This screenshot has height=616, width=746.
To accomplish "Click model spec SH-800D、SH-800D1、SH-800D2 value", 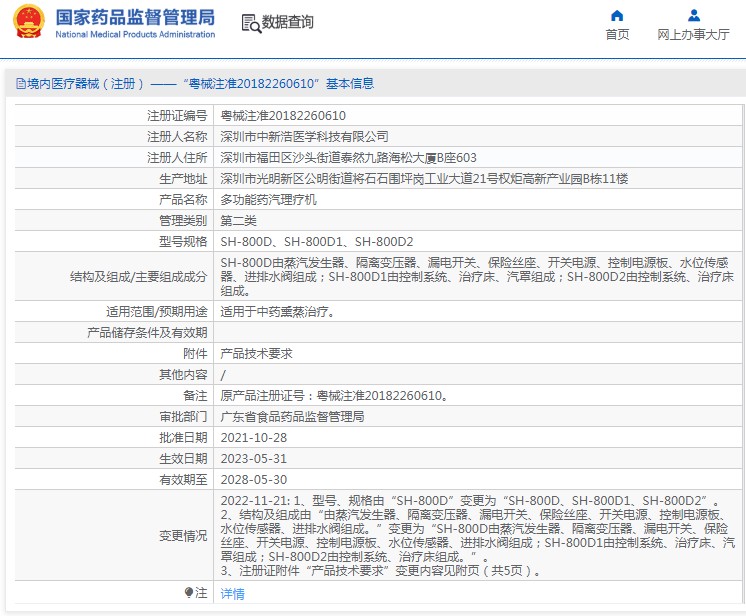I will (x=316, y=242).
